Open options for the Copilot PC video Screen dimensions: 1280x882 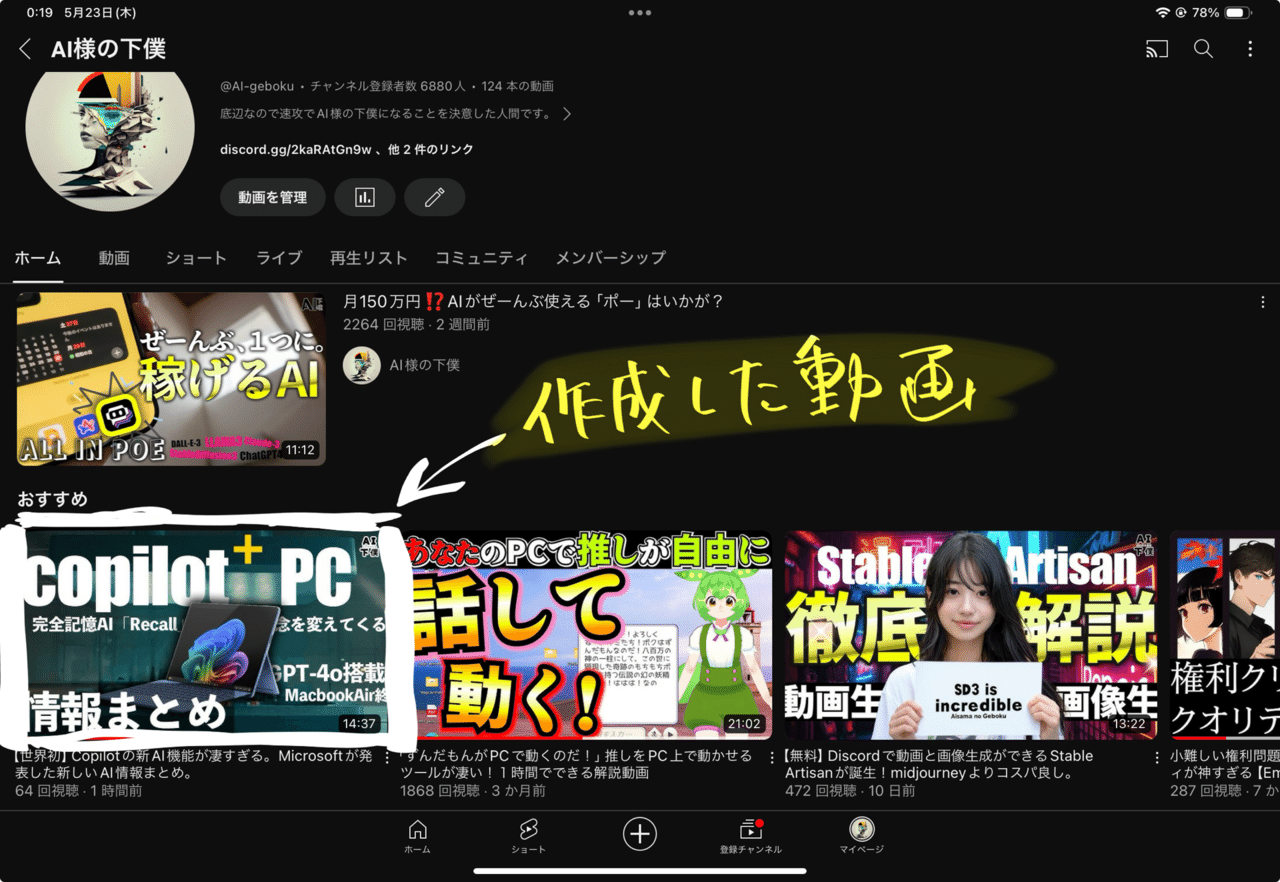[x=388, y=758]
